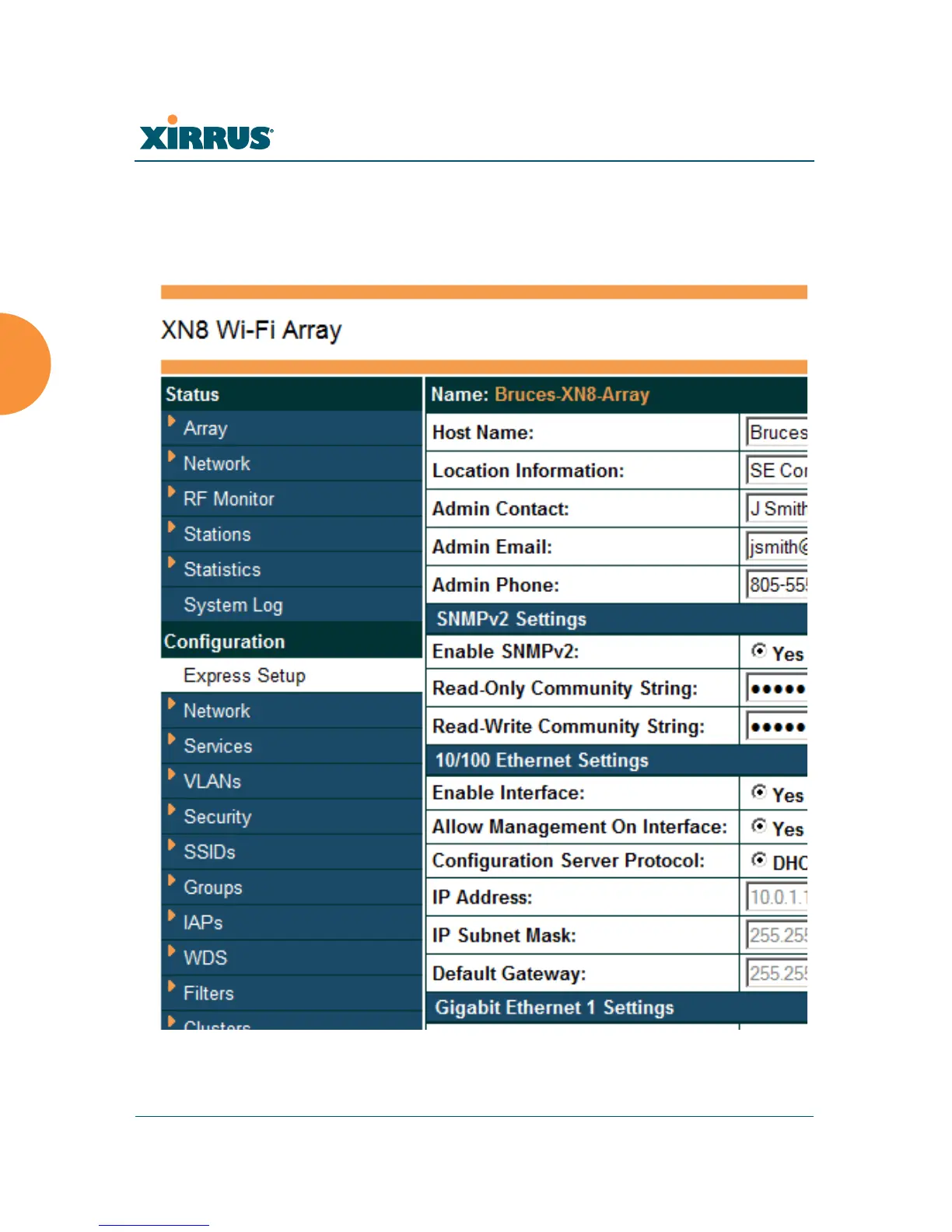Screen dimensions: 952x1232
Task: Click the Name: Bruces-XN8-Array header
Action: point(617,394)
